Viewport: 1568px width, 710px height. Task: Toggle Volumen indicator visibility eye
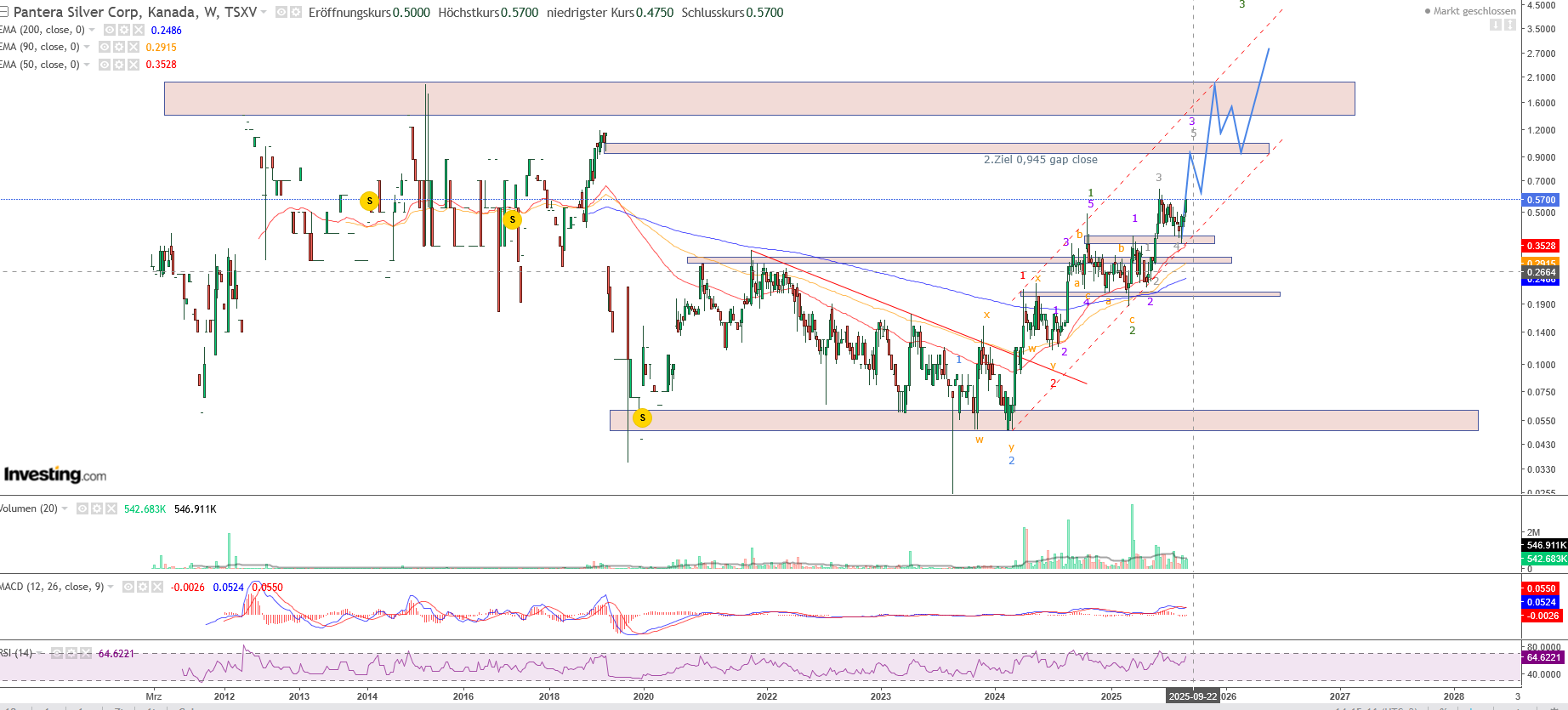(82, 508)
